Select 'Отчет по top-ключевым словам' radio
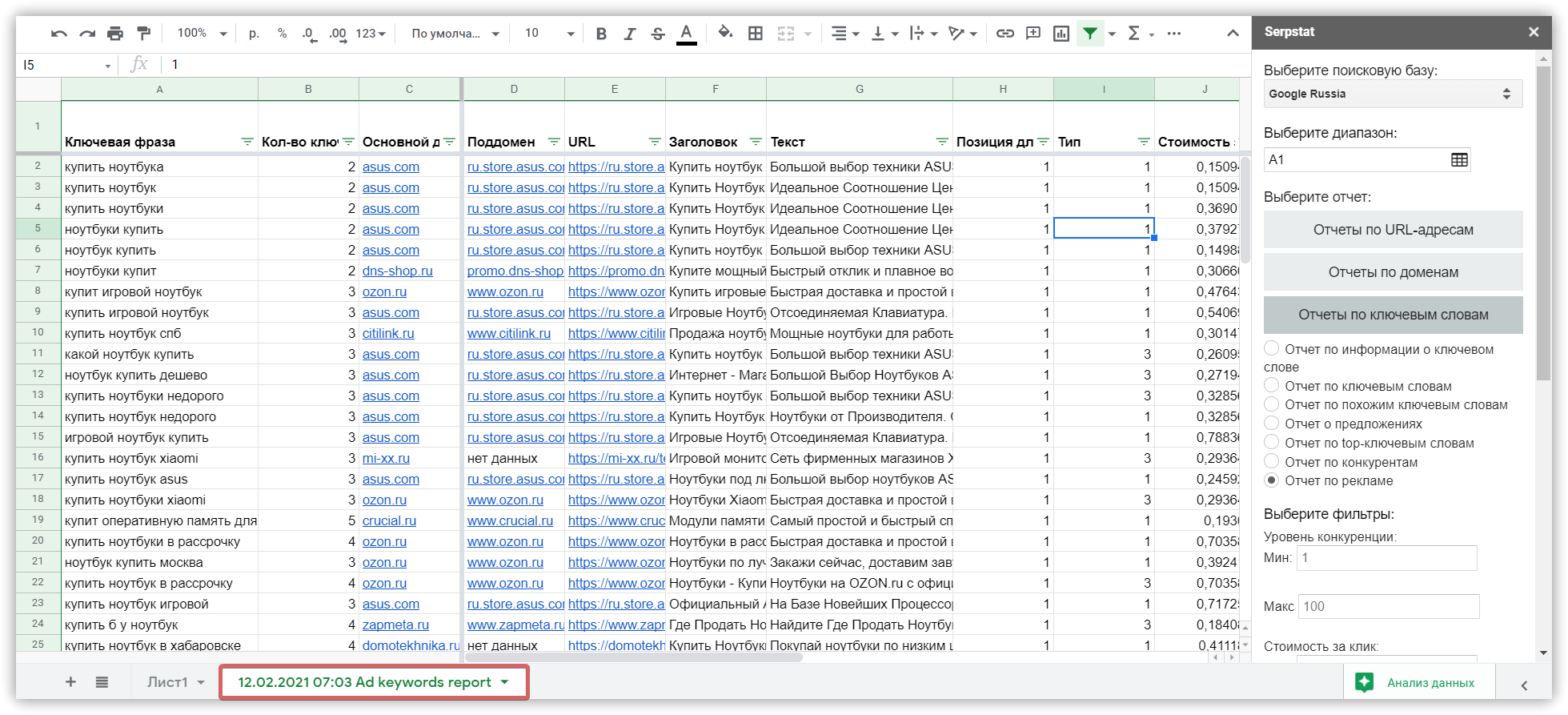1568x715 pixels. [x=1271, y=442]
